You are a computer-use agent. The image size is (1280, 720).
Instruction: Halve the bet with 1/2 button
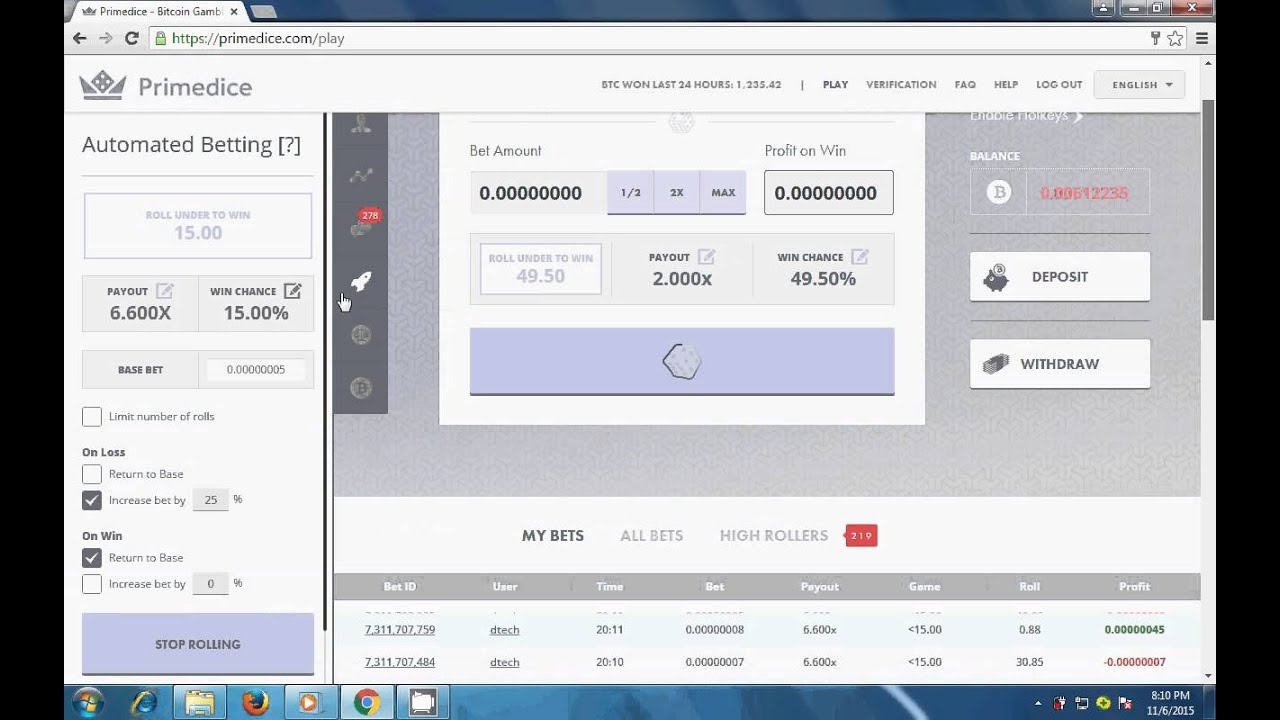tap(630, 193)
